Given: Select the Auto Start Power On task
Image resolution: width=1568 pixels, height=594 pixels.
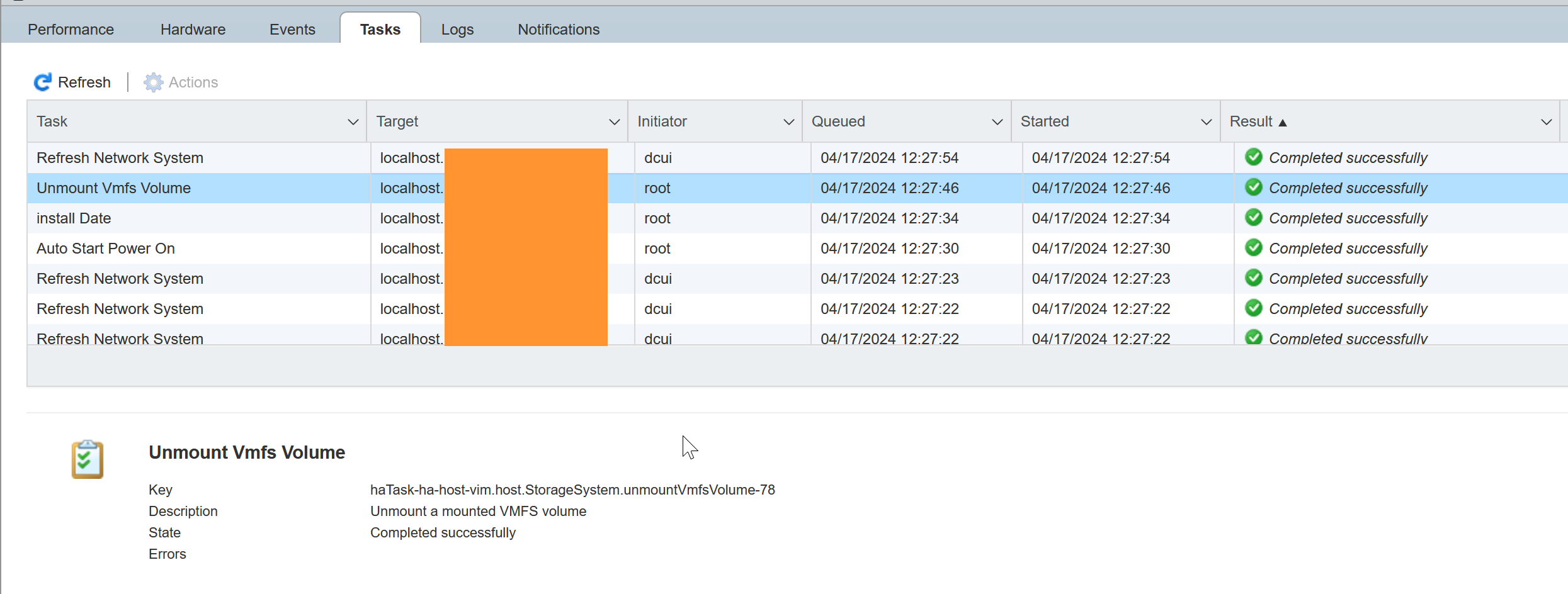Looking at the screenshot, I should tap(797, 249).
